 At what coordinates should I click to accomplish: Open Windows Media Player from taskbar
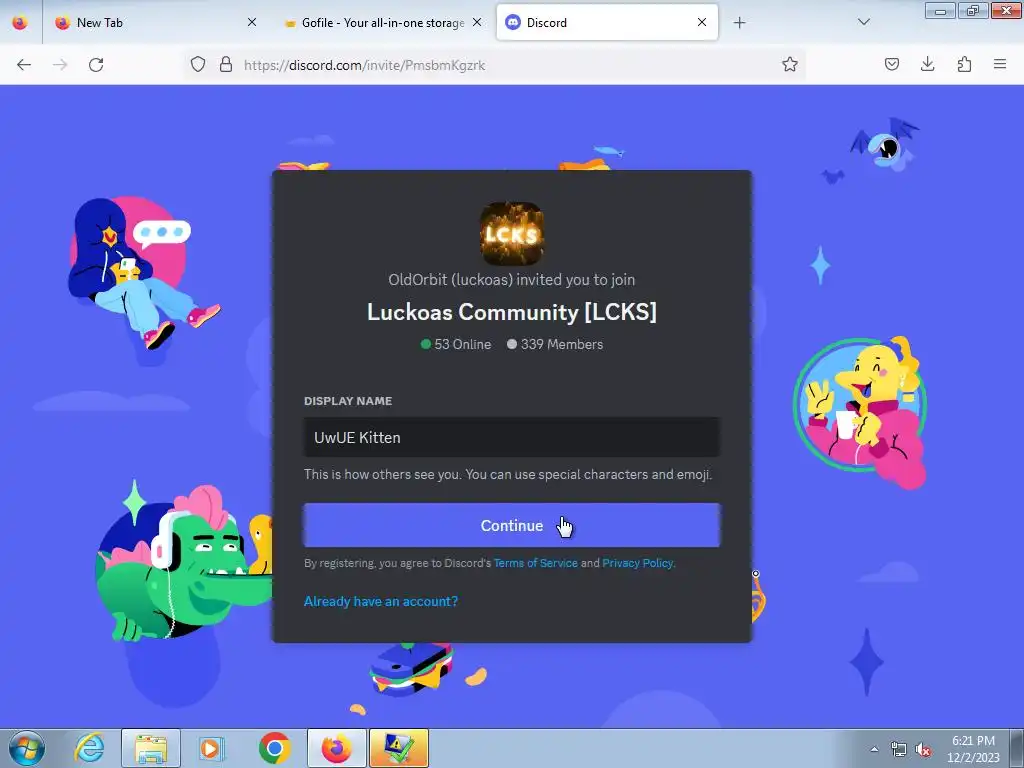point(211,748)
